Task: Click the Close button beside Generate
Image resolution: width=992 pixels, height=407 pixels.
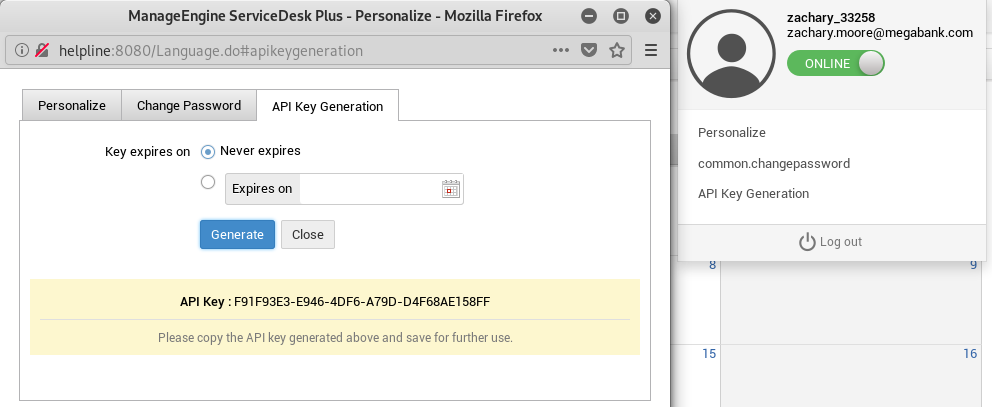Action: point(308,234)
